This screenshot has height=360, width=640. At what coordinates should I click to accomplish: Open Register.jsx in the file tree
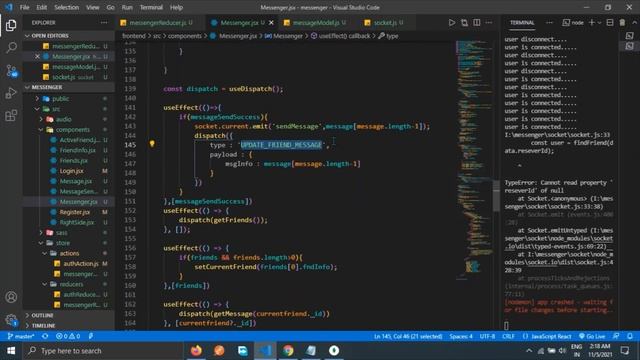pyautogui.click(x=75, y=212)
